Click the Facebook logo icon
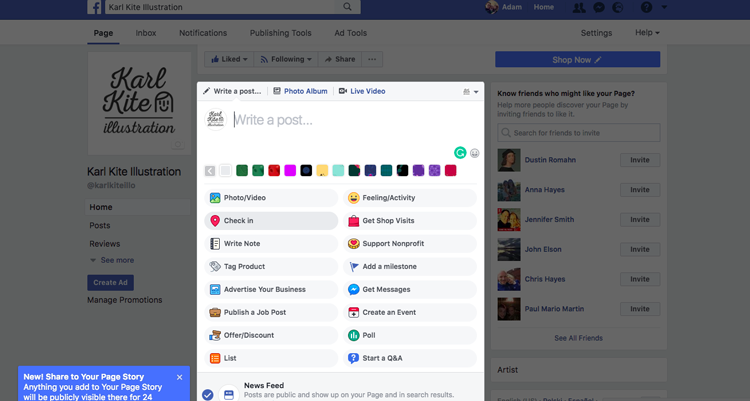The image size is (750, 401). 95,7
